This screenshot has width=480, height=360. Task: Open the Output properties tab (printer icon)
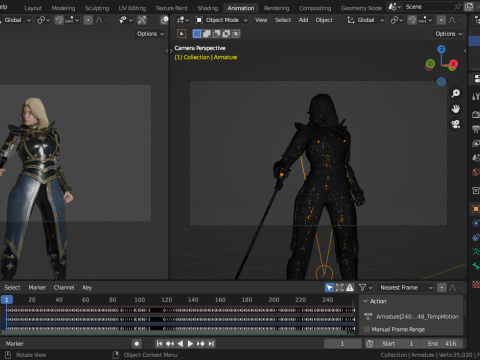click(476, 129)
